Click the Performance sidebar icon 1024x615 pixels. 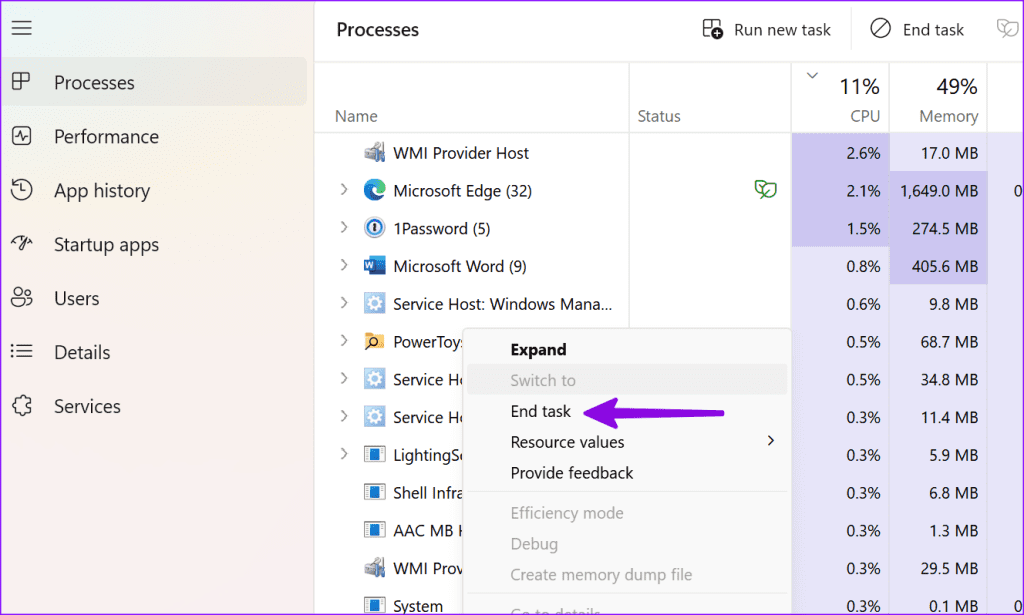tap(21, 137)
